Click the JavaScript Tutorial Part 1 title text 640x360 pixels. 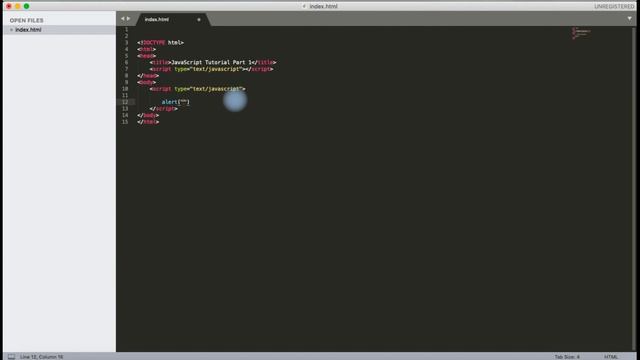click(x=211, y=62)
